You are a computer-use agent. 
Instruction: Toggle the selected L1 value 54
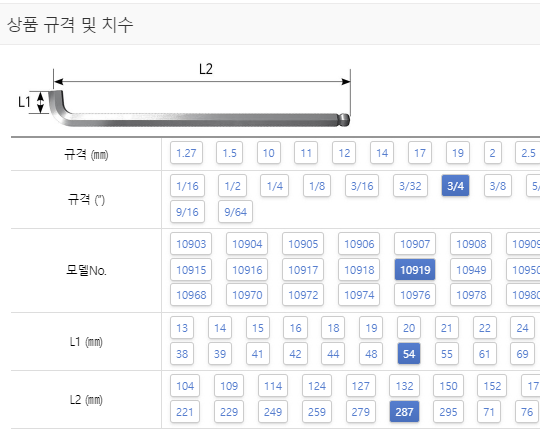pos(409,354)
